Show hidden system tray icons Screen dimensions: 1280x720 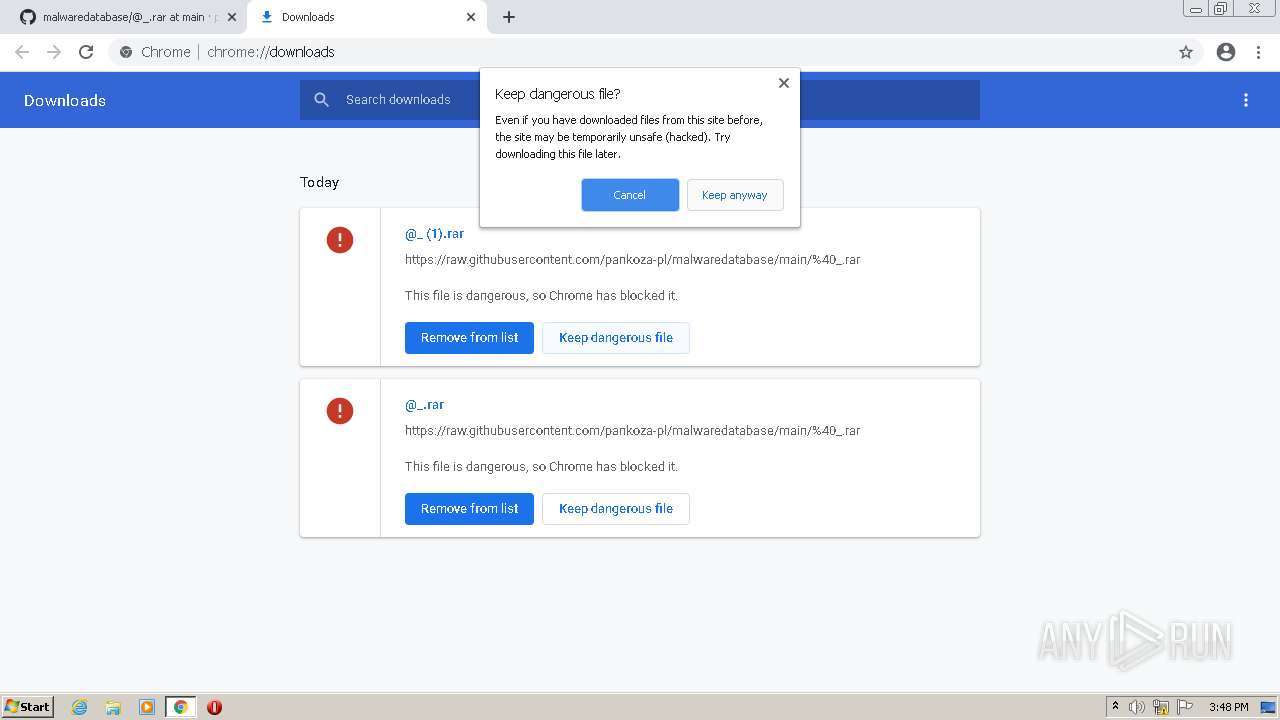pyautogui.click(x=1115, y=707)
